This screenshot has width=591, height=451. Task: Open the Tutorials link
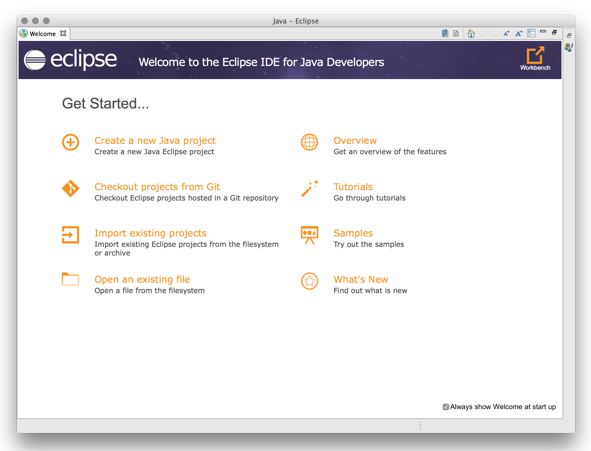tap(353, 187)
